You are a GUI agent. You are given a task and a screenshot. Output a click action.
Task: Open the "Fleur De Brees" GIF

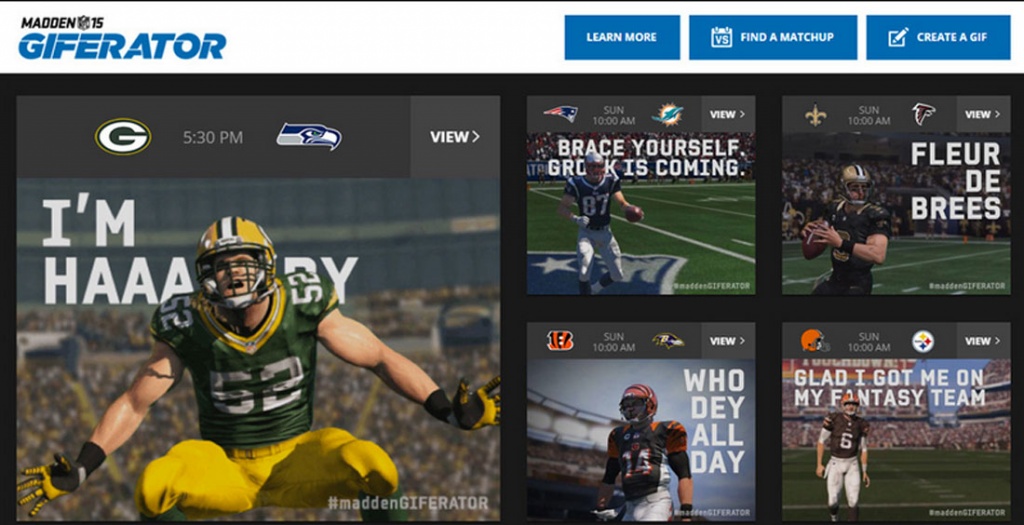point(896,214)
